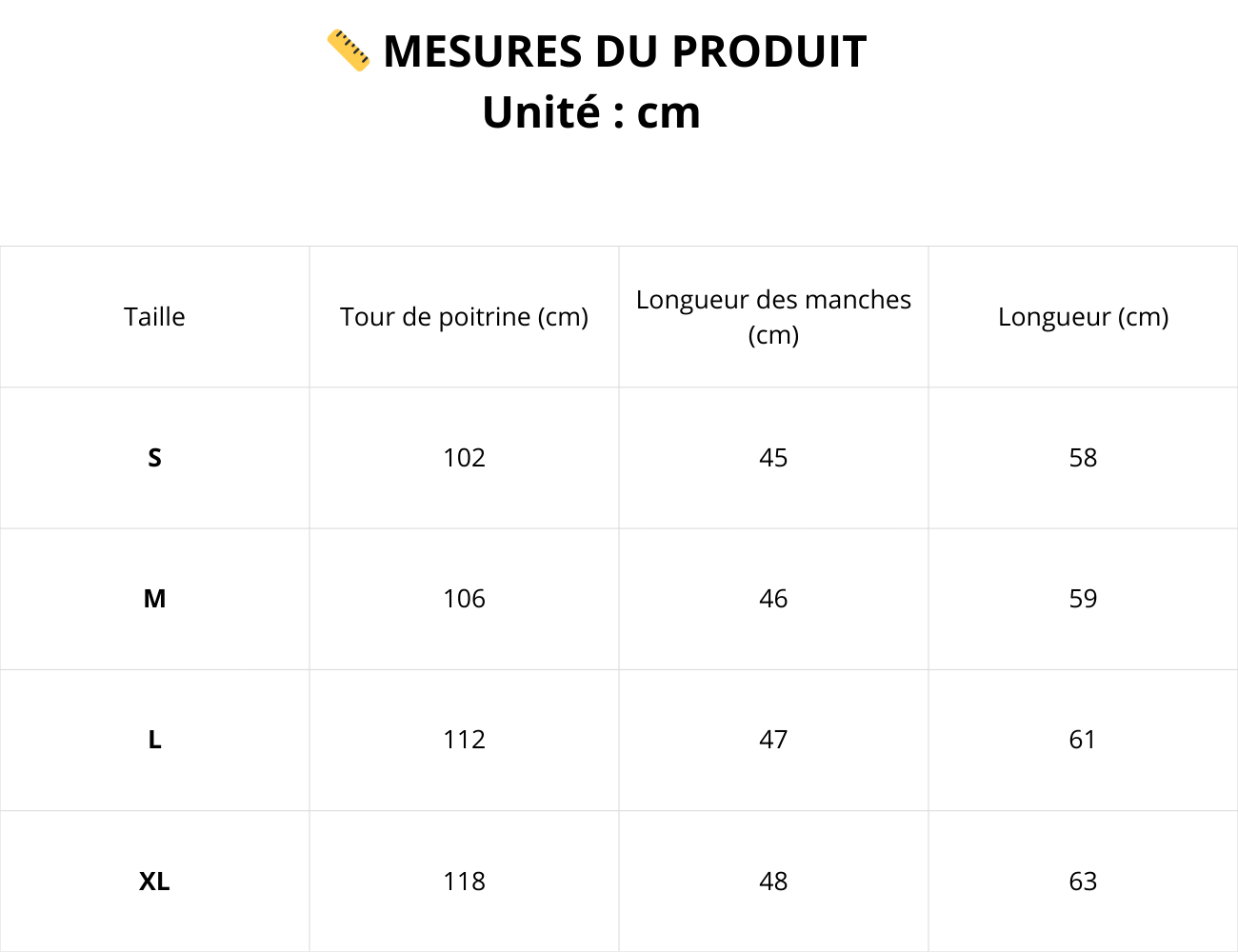Select the Tour de poitrine column header
This screenshot has height=952, width=1238.
click(x=464, y=317)
